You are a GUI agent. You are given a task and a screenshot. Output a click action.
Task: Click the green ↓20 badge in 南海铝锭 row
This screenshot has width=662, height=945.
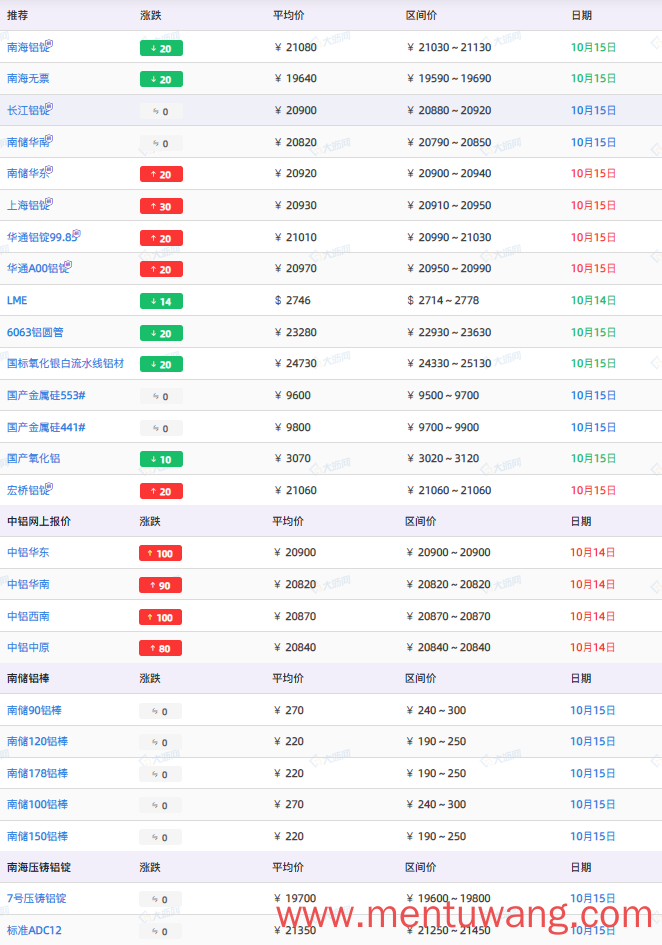(x=161, y=48)
